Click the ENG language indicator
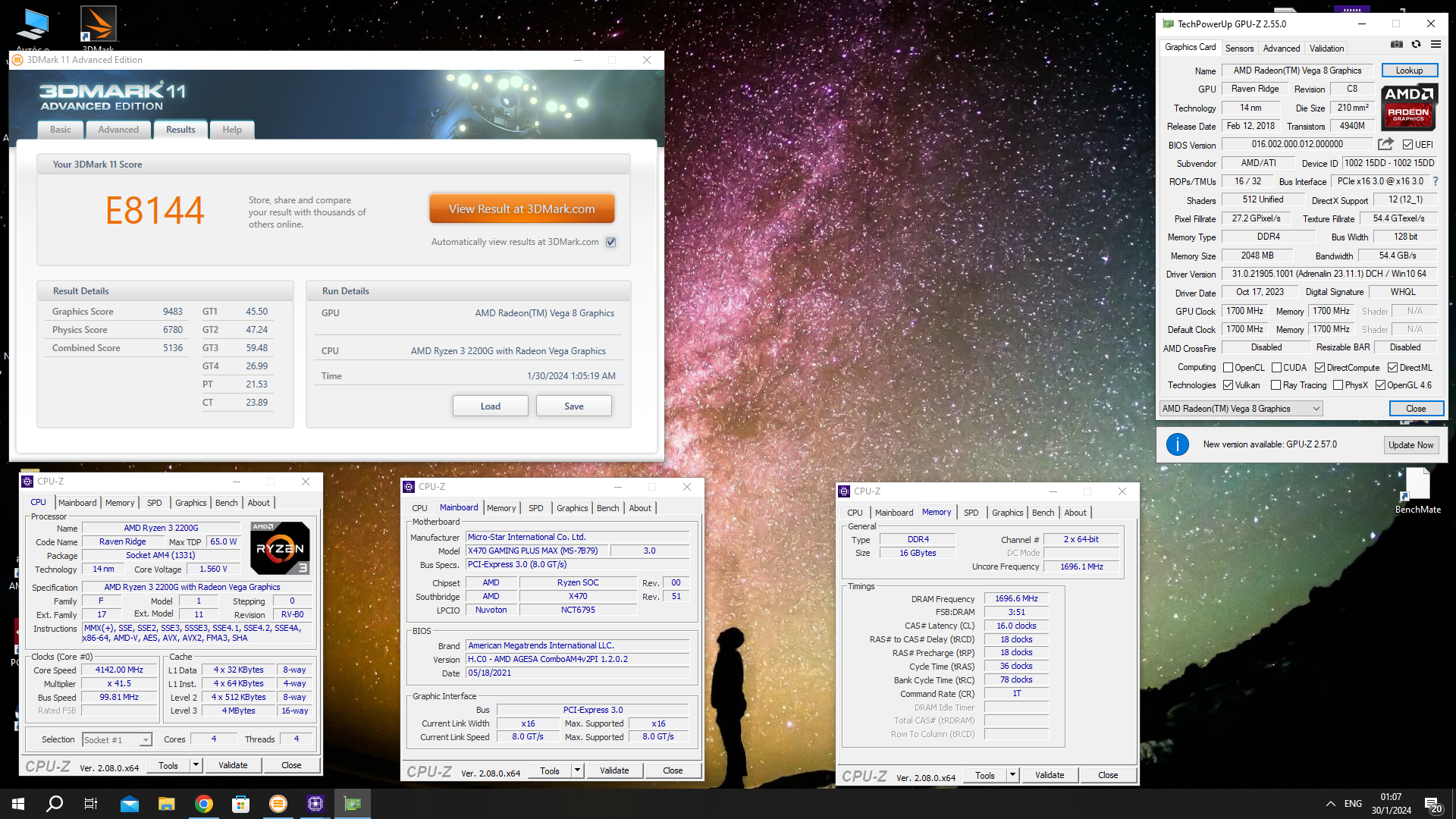The height and width of the screenshot is (819, 1456). click(1353, 804)
